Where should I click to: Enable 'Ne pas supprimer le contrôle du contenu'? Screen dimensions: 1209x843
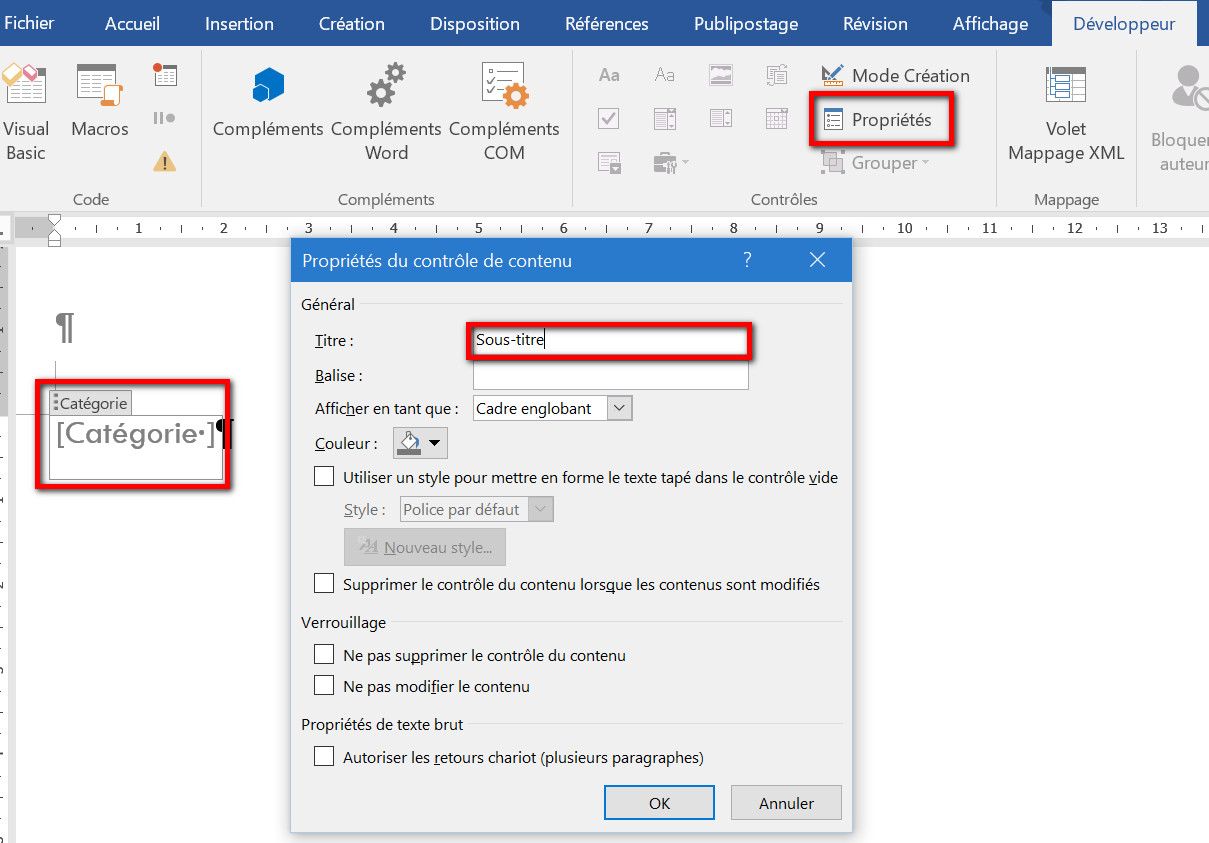tap(324, 655)
